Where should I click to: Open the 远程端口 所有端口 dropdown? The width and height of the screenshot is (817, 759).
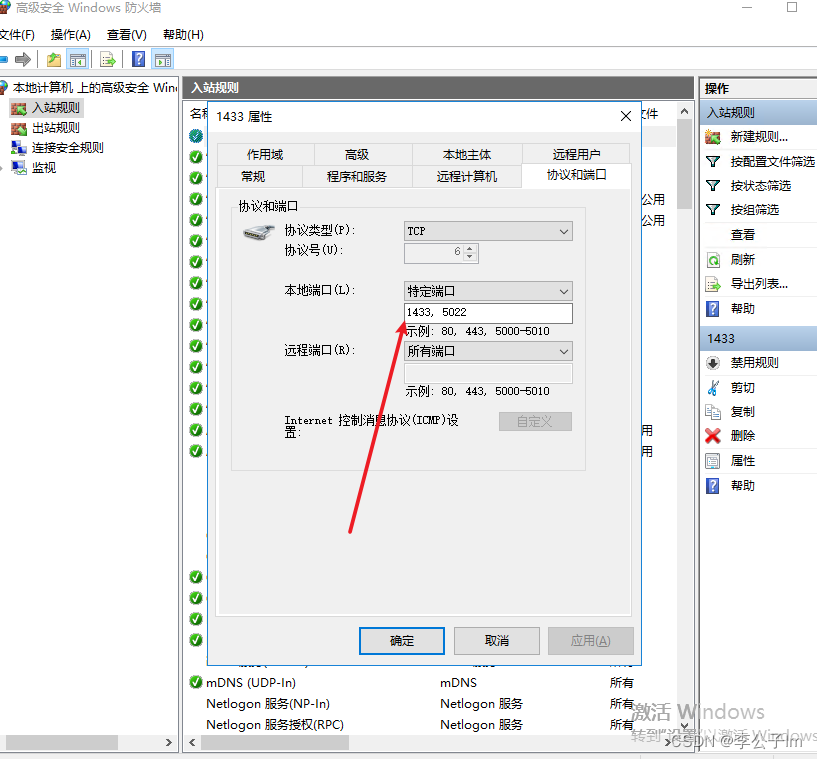tap(488, 351)
